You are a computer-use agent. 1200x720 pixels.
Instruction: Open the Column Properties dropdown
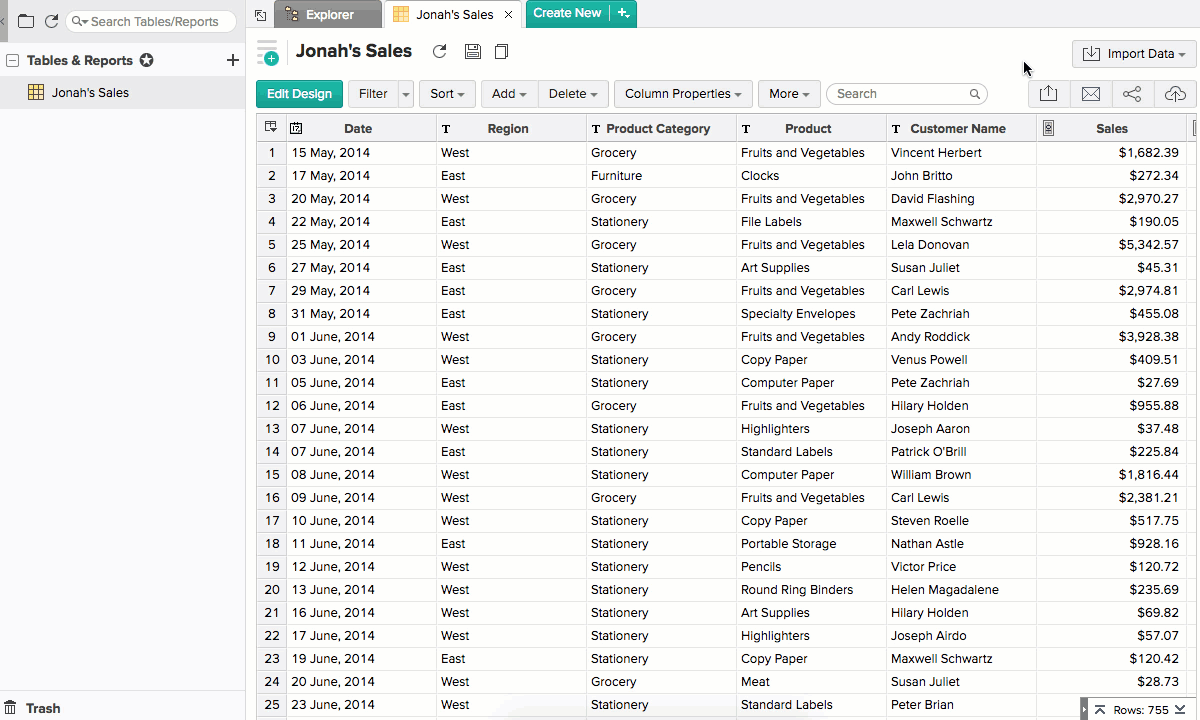click(683, 94)
